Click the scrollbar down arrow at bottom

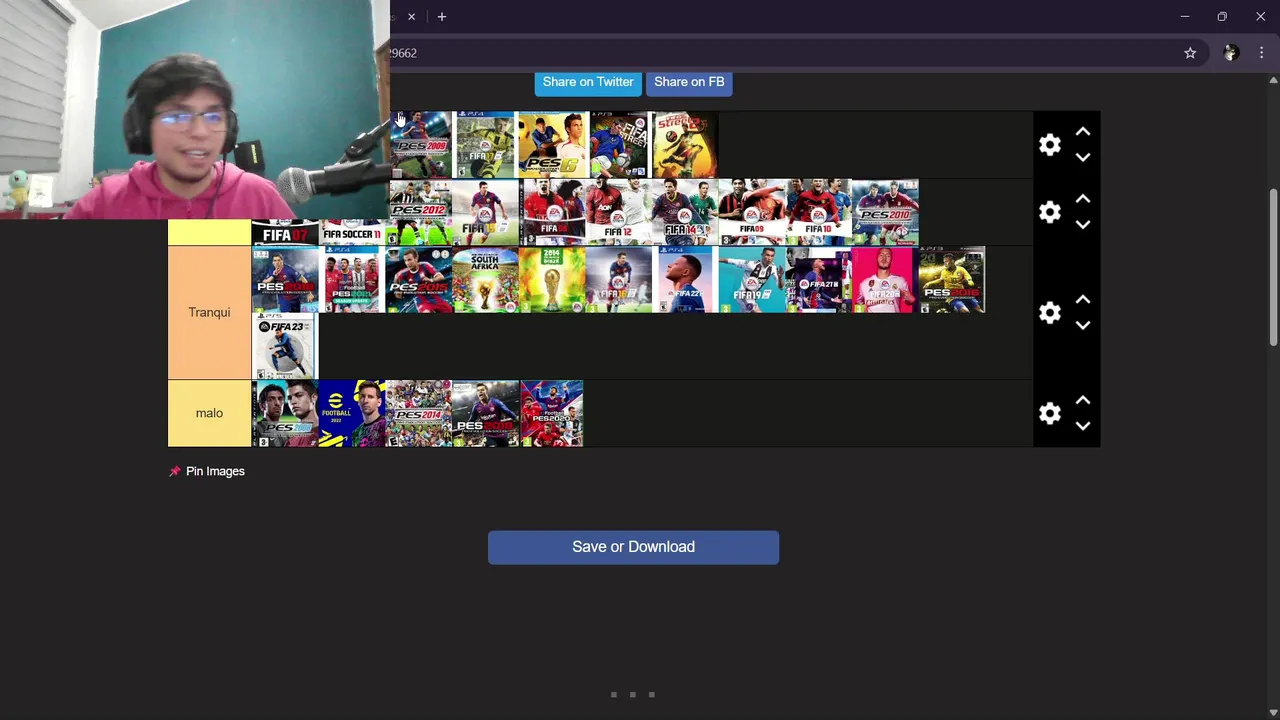pyautogui.click(x=1273, y=712)
